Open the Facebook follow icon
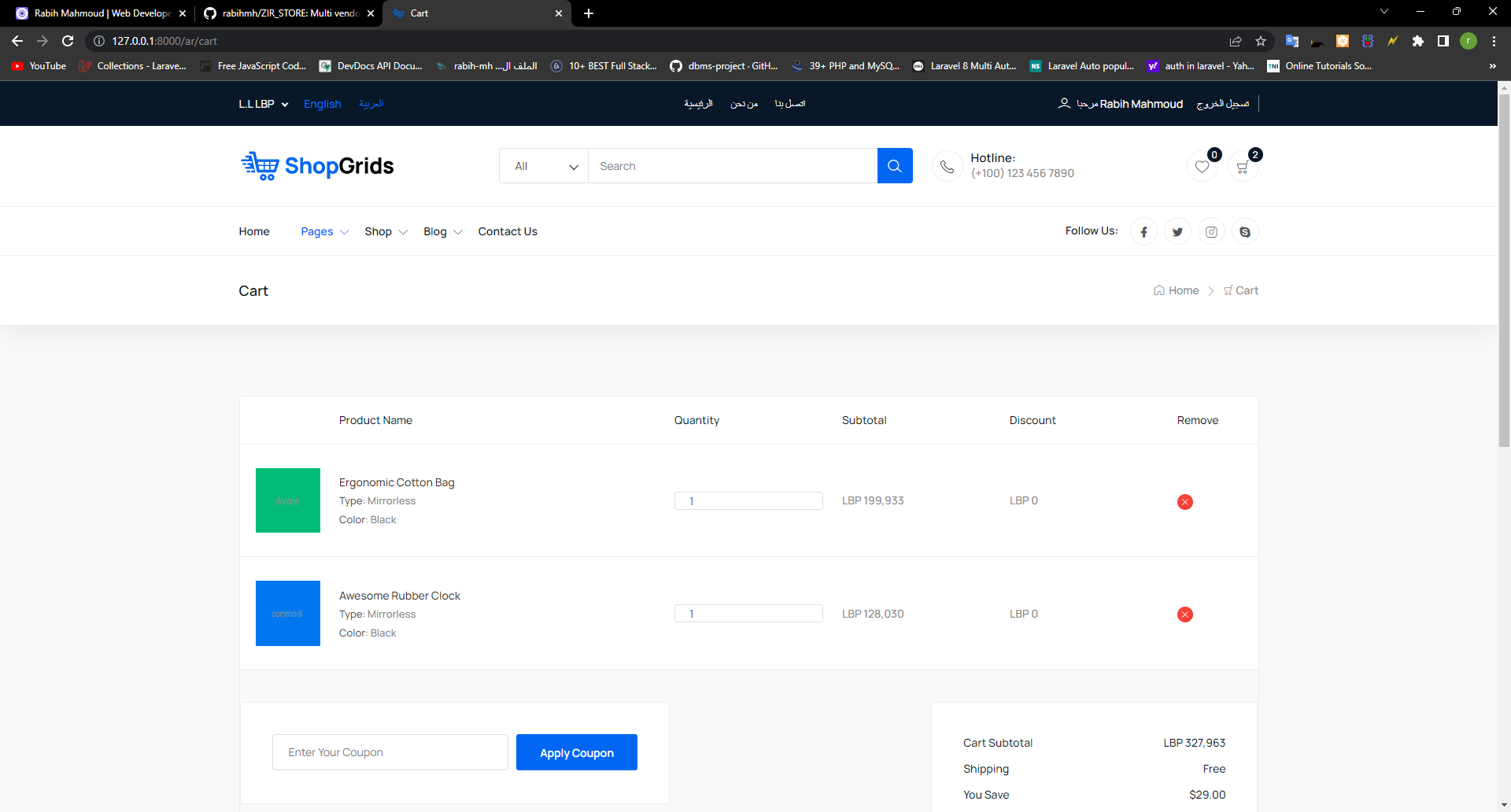The height and width of the screenshot is (812, 1511). [x=1143, y=231]
